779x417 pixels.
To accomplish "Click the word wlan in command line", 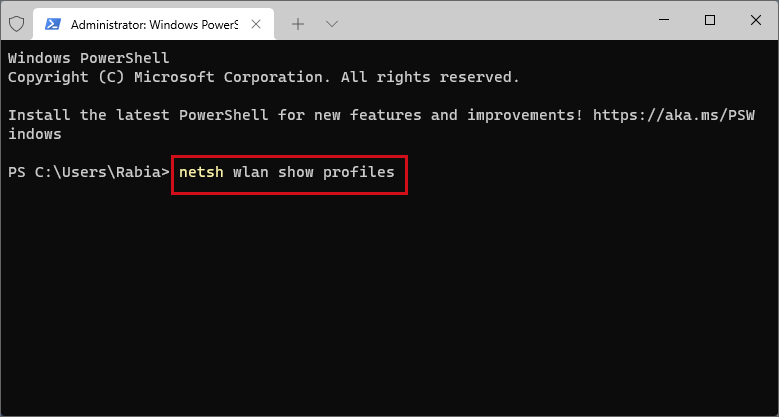I will point(250,172).
